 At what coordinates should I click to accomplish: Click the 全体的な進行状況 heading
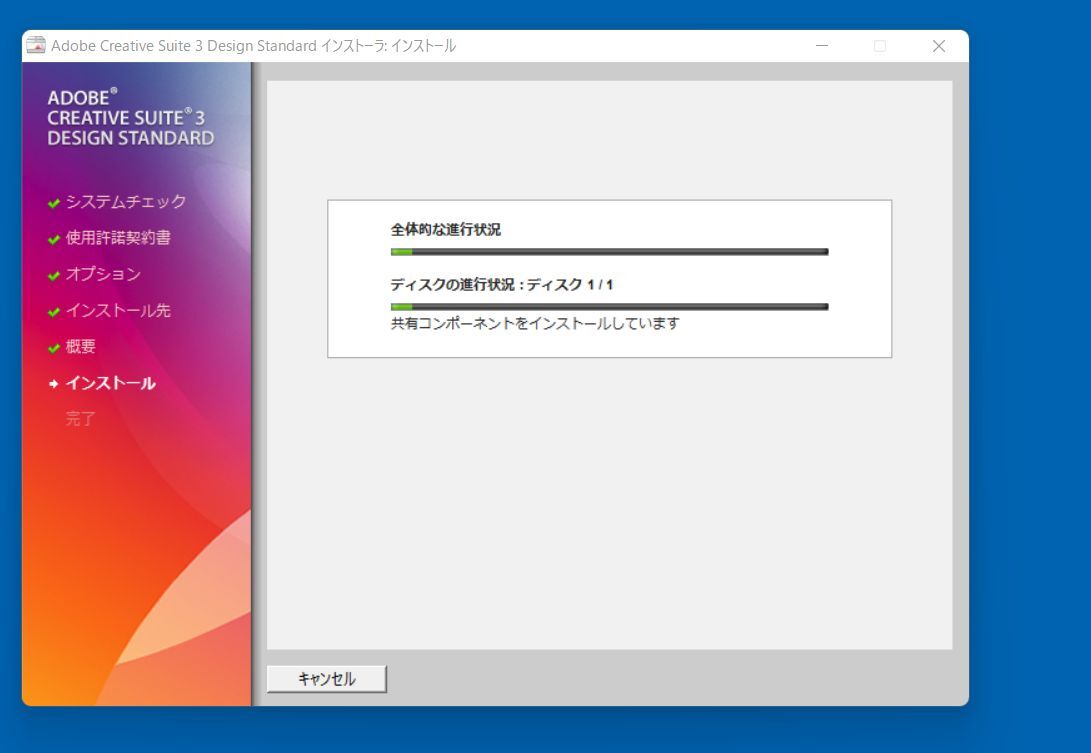[446, 230]
